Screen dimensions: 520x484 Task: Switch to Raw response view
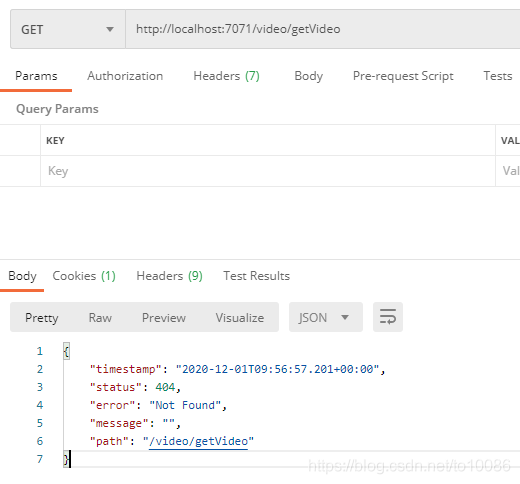[100, 317]
